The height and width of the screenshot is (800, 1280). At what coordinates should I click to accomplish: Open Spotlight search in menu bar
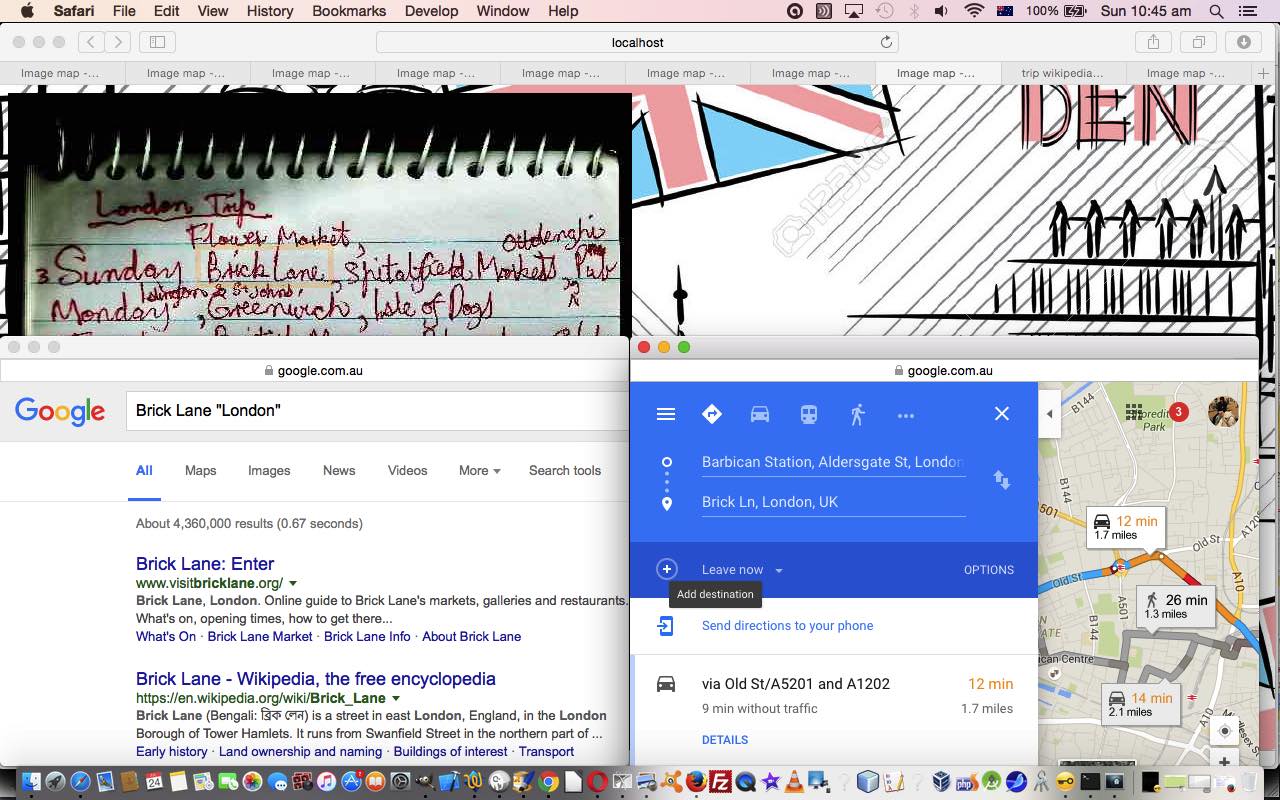[1216, 11]
